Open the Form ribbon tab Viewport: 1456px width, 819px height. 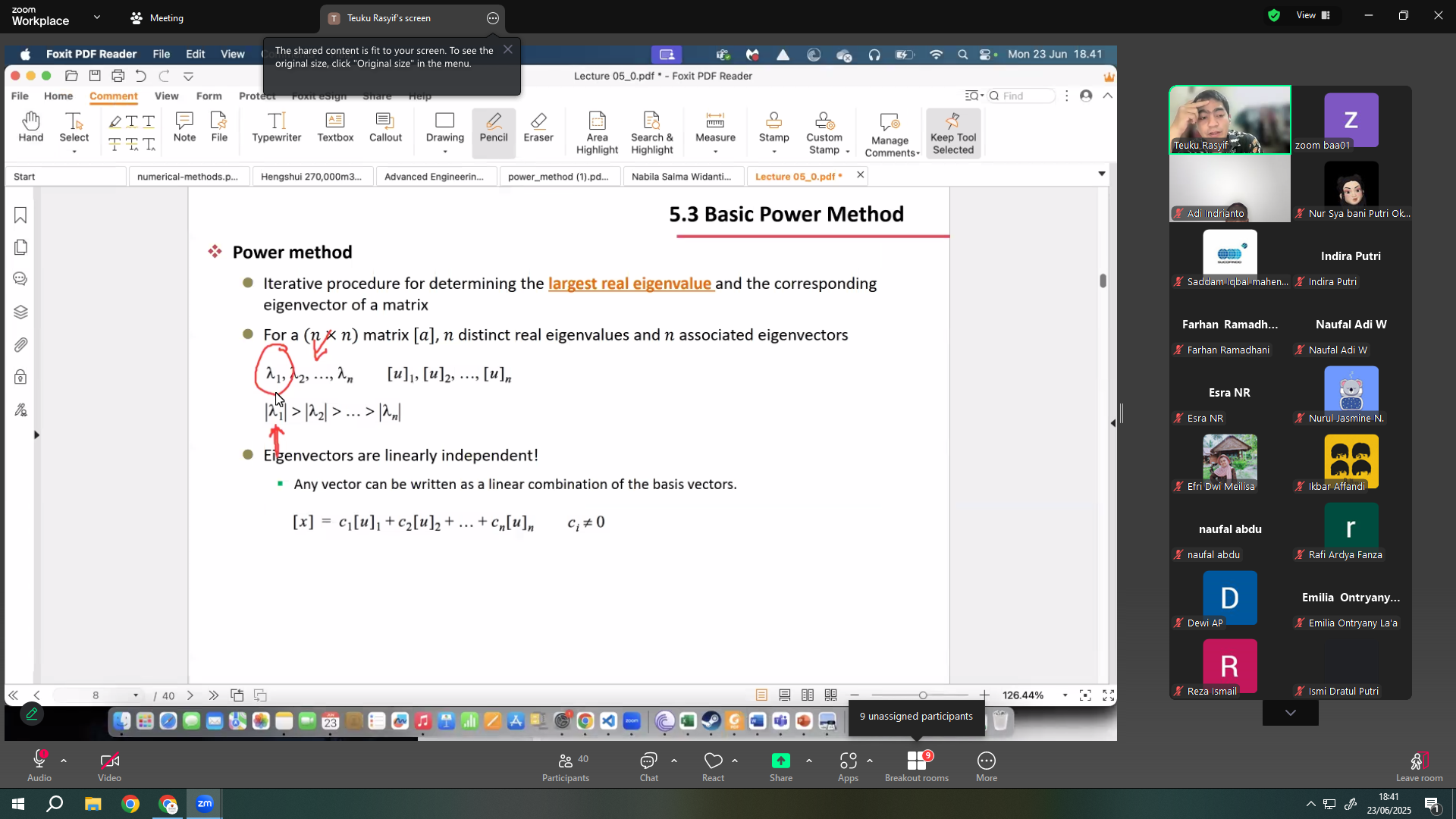209,96
